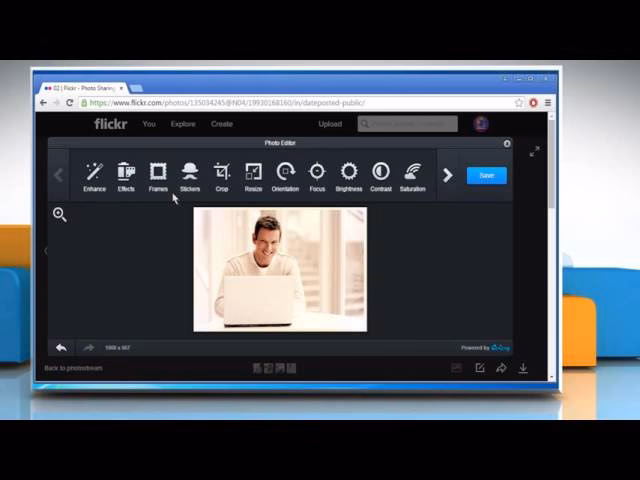Select the Saturation tool
The image size is (640, 480).
pos(412,175)
